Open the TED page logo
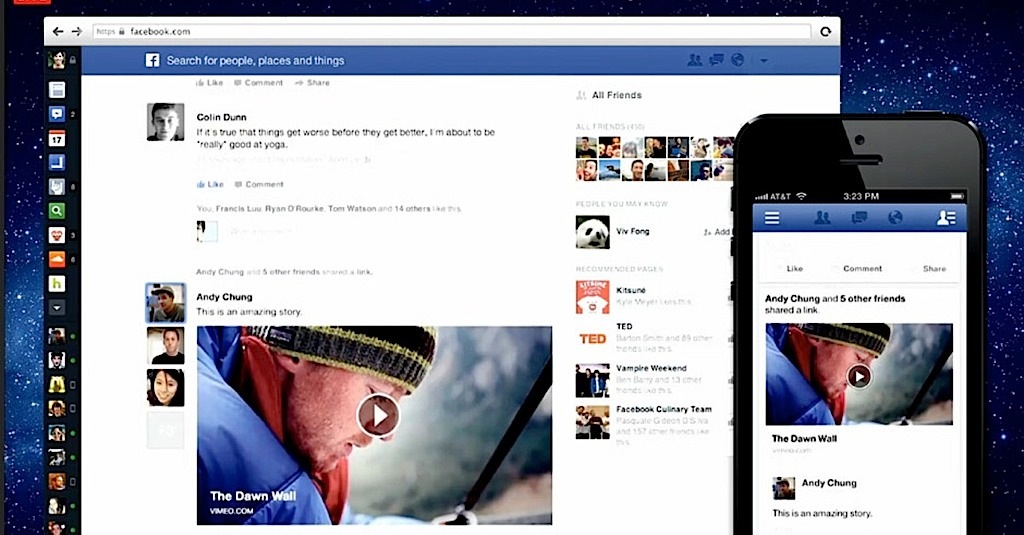This screenshot has width=1024, height=535. tap(592, 339)
